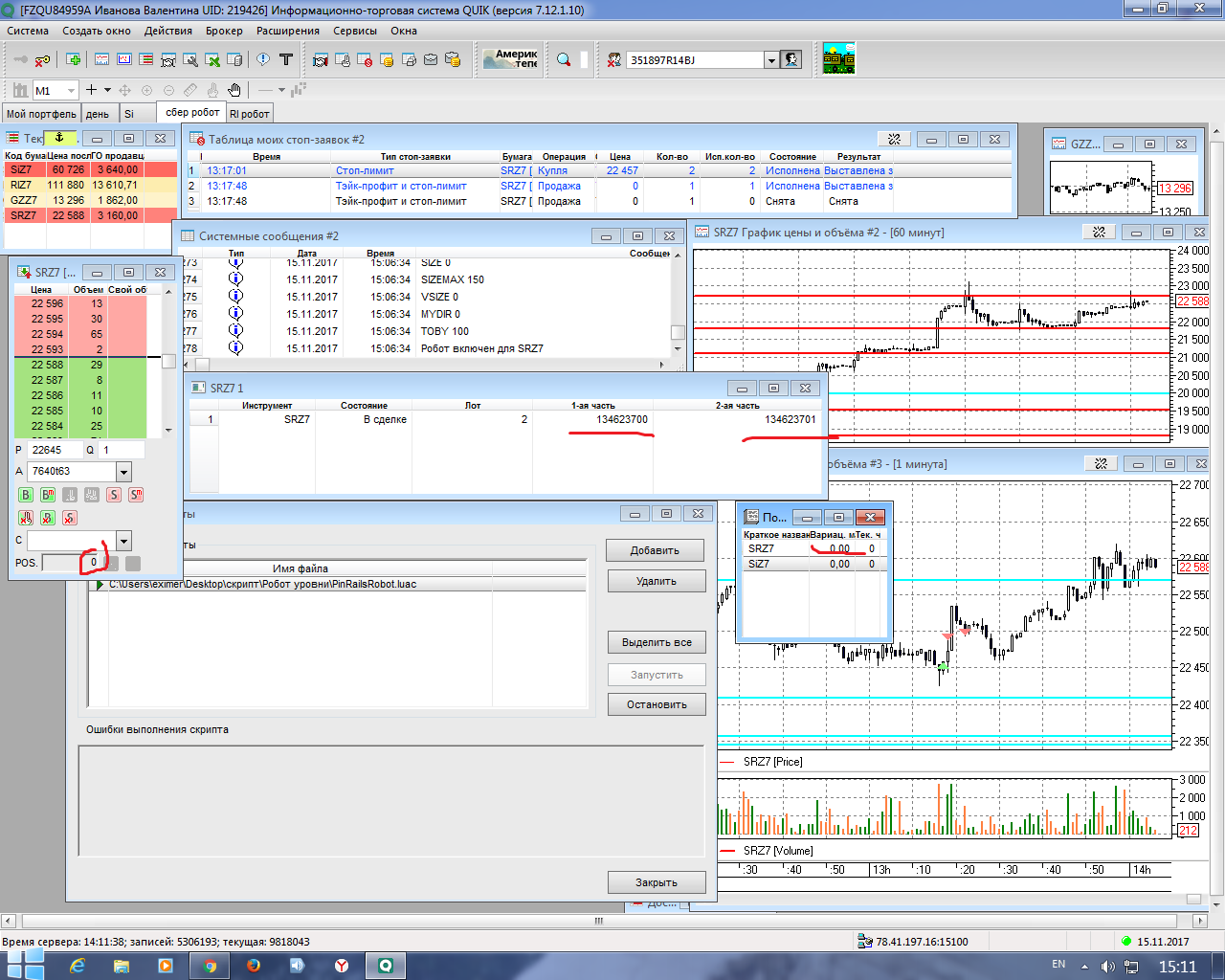Click the green plus create-window icon
Image resolution: width=1225 pixels, height=980 pixels.
[73, 59]
